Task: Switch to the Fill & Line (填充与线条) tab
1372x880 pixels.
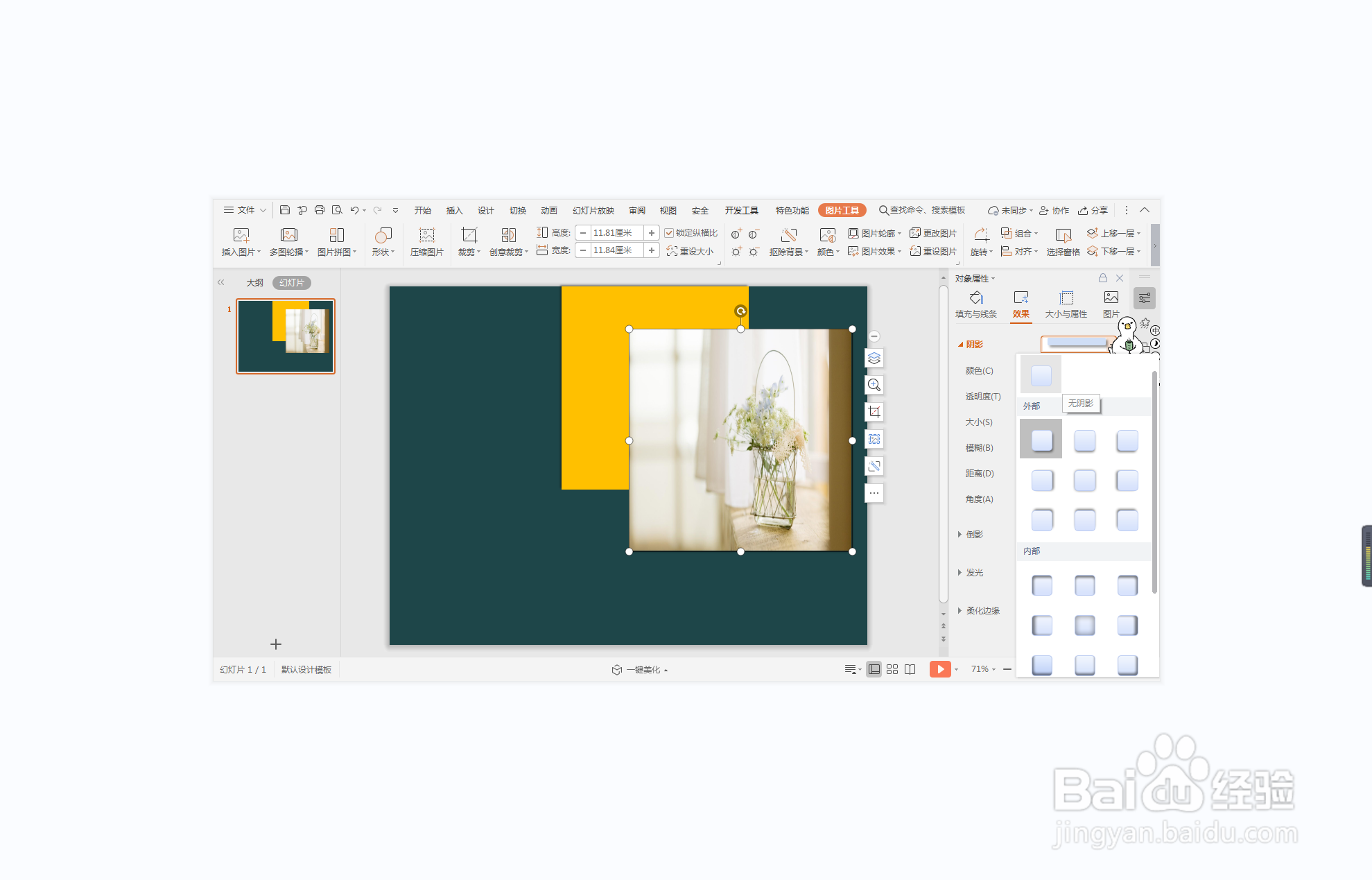Action: (x=976, y=304)
